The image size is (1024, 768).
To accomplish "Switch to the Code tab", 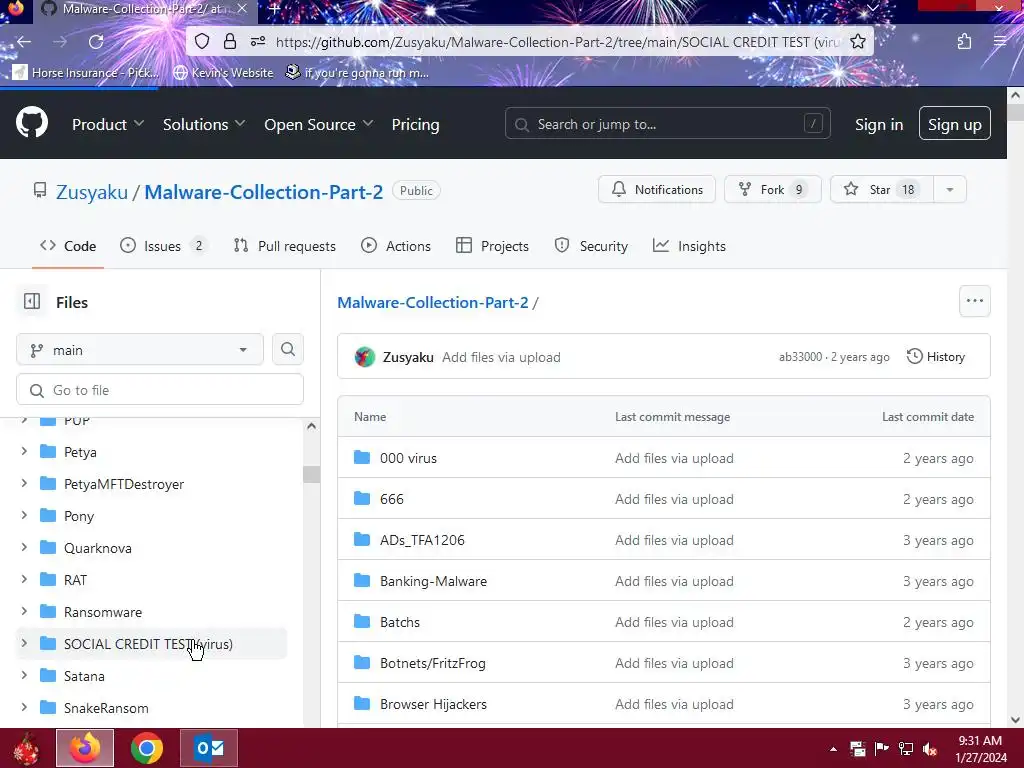I will point(68,246).
